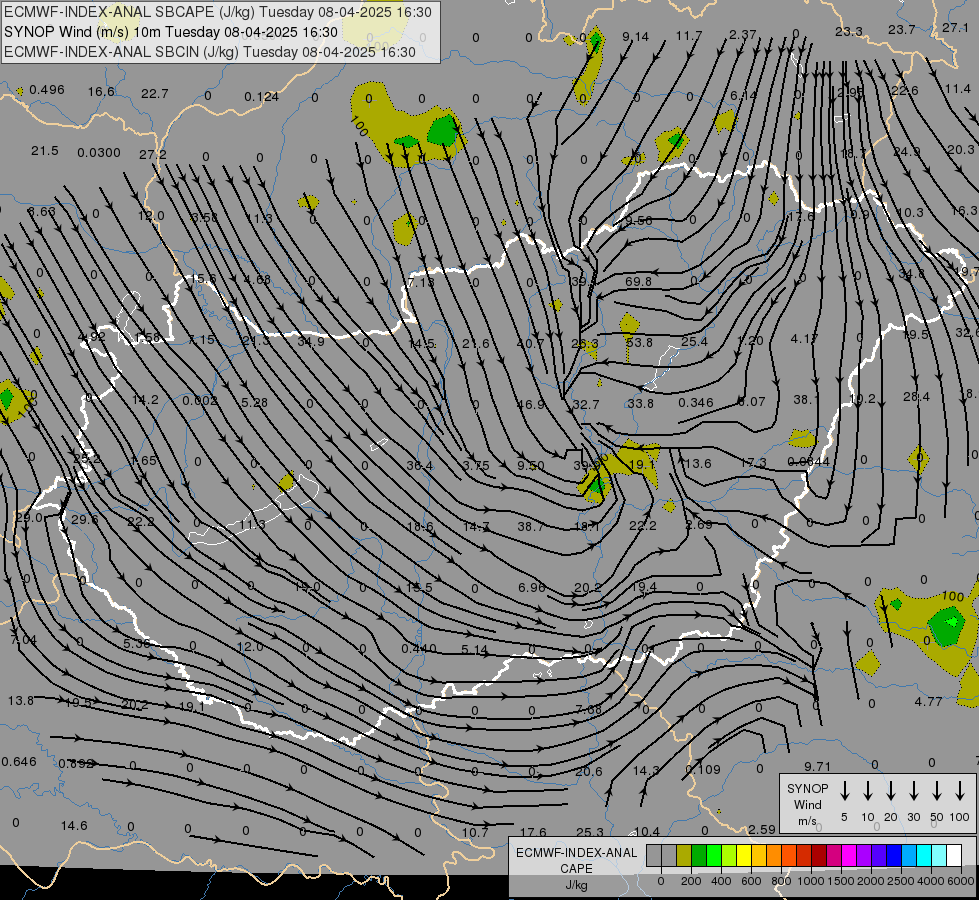This screenshot has width=979, height=900.
Task: Select the pure yellow CAPE legend swatch
Action: 744,856
